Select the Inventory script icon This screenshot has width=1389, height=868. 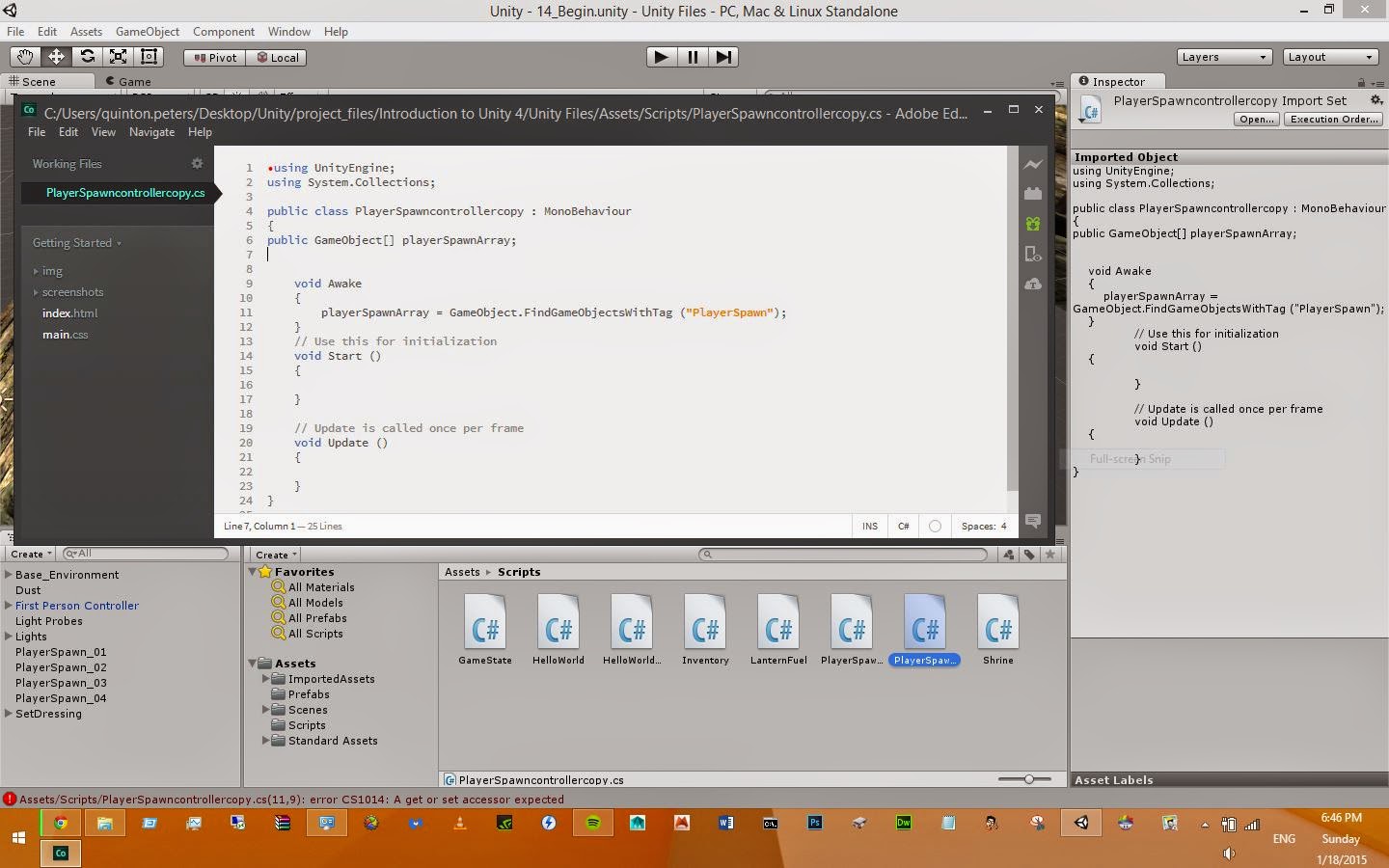pos(705,622)
